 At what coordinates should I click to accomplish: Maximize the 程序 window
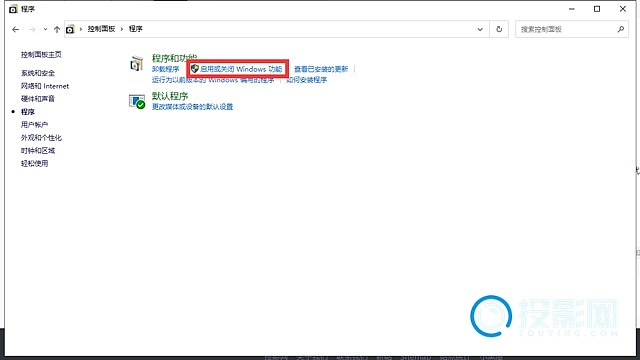click(597, 9)
